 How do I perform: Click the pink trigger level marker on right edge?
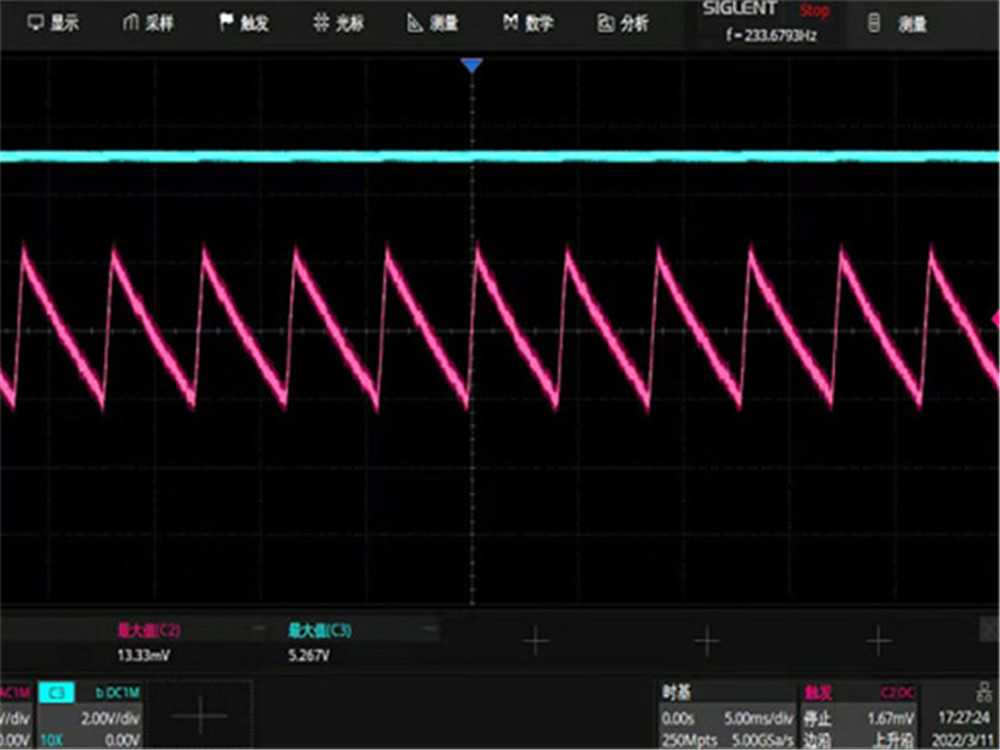pos(996,319)
